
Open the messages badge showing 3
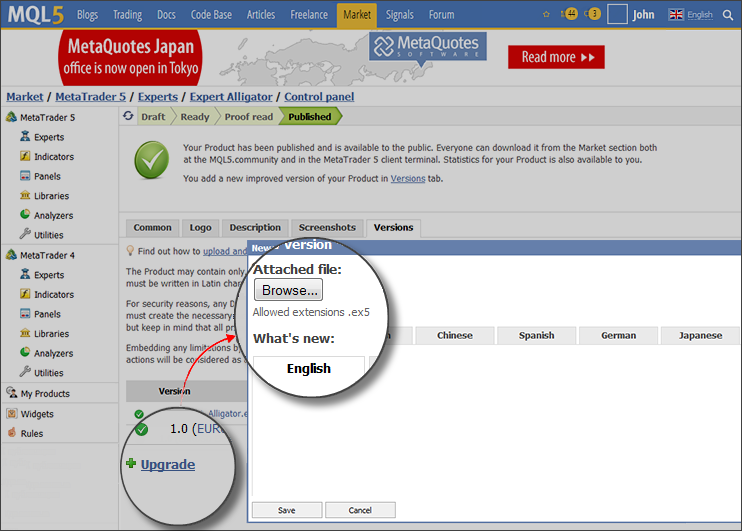(593, 14)
